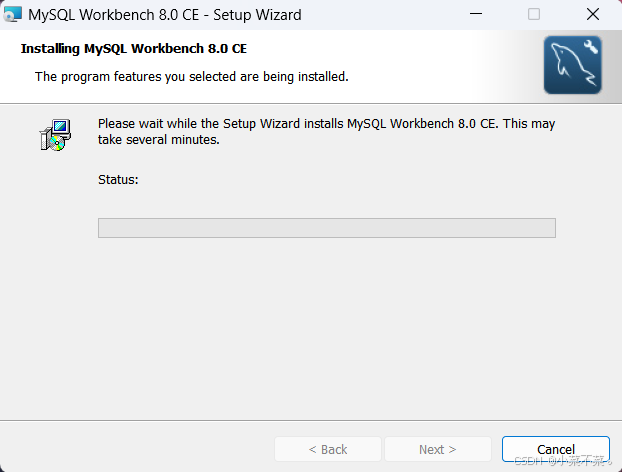Click the installation progress bar
This screenshot has height=472, width=622.
pos(327,228)
